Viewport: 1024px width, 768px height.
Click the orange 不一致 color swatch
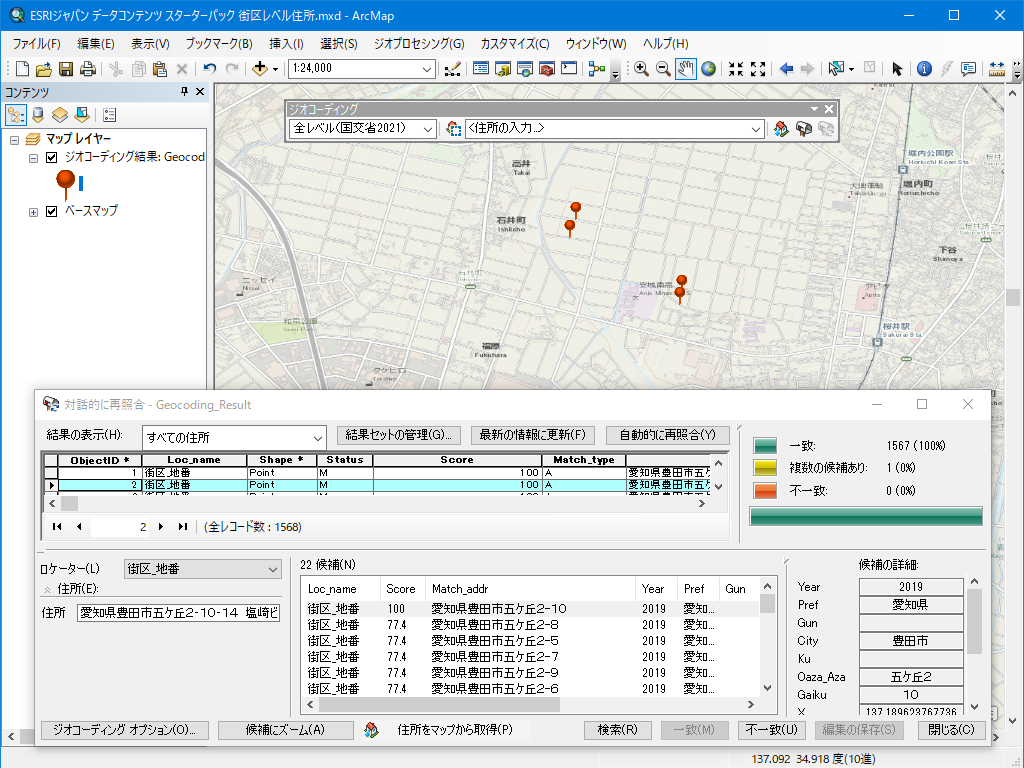click(x=765, y=490)
